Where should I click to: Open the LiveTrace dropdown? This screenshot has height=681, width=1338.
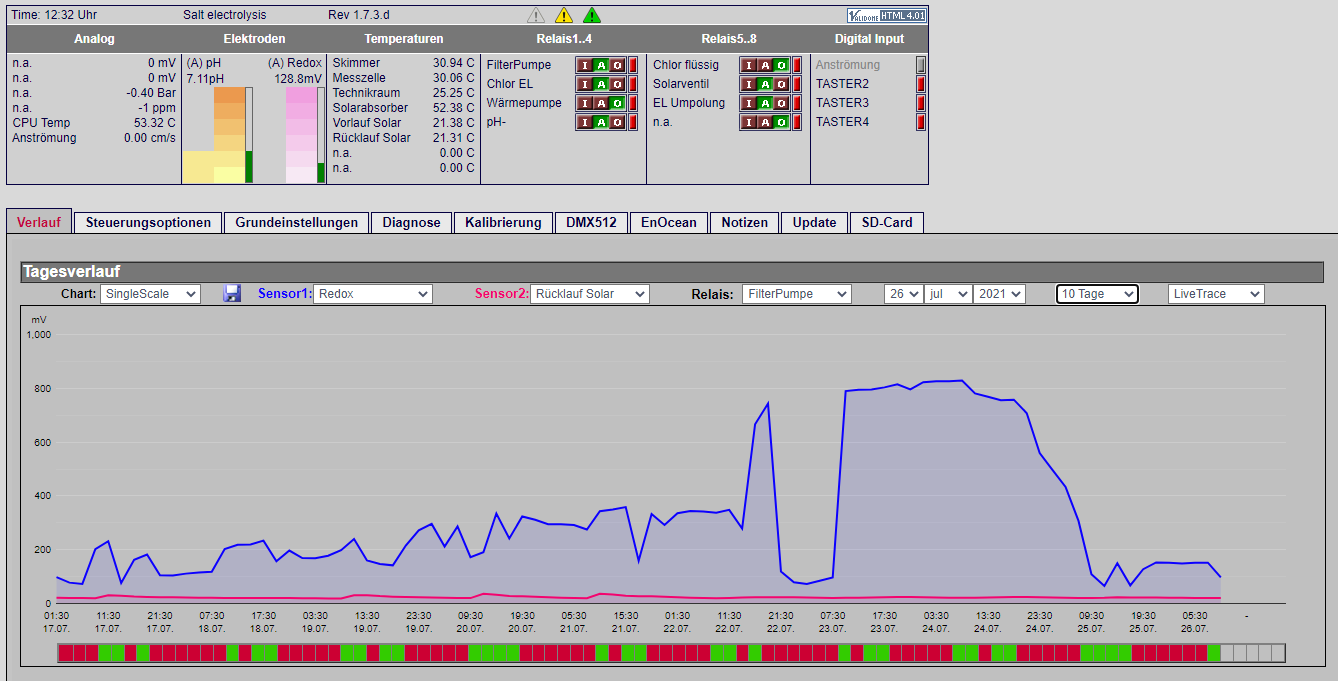pos(1216,294)
